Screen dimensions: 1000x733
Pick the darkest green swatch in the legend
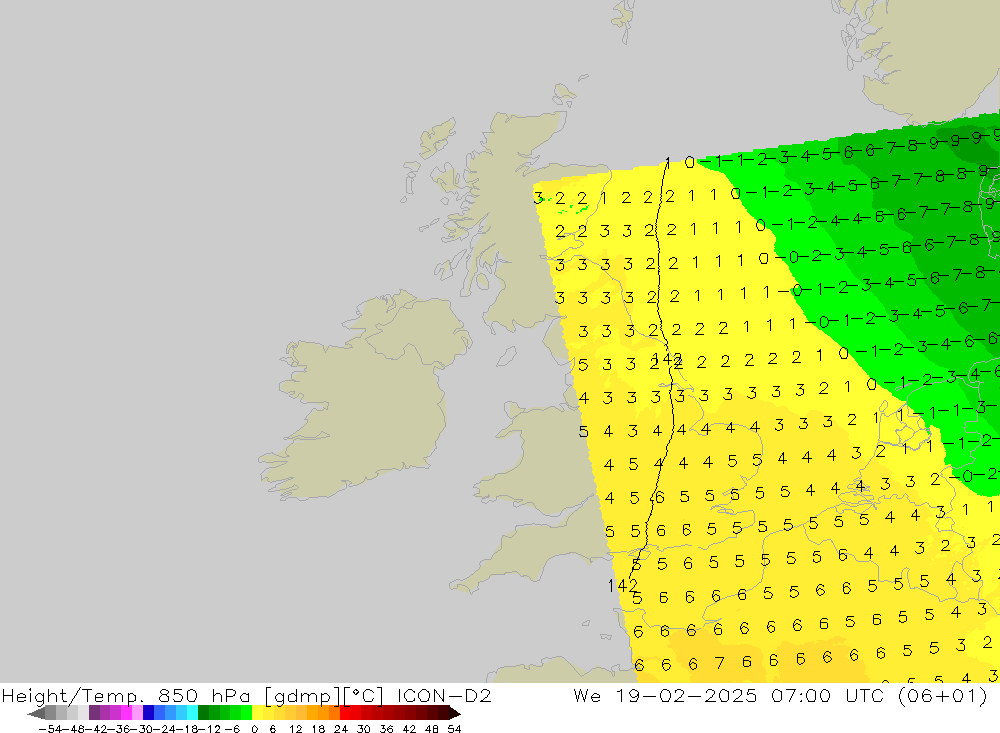tap(203, 714)
